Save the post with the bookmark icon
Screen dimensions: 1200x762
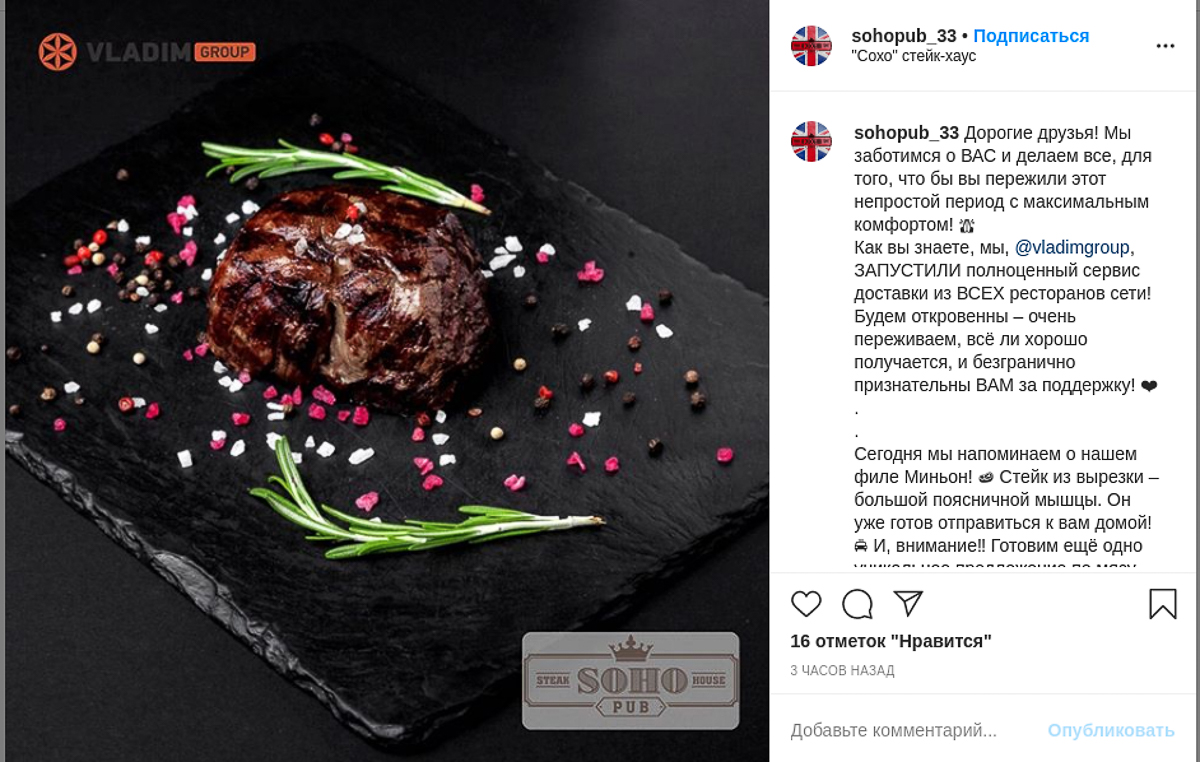click(x=1162, y=604)
